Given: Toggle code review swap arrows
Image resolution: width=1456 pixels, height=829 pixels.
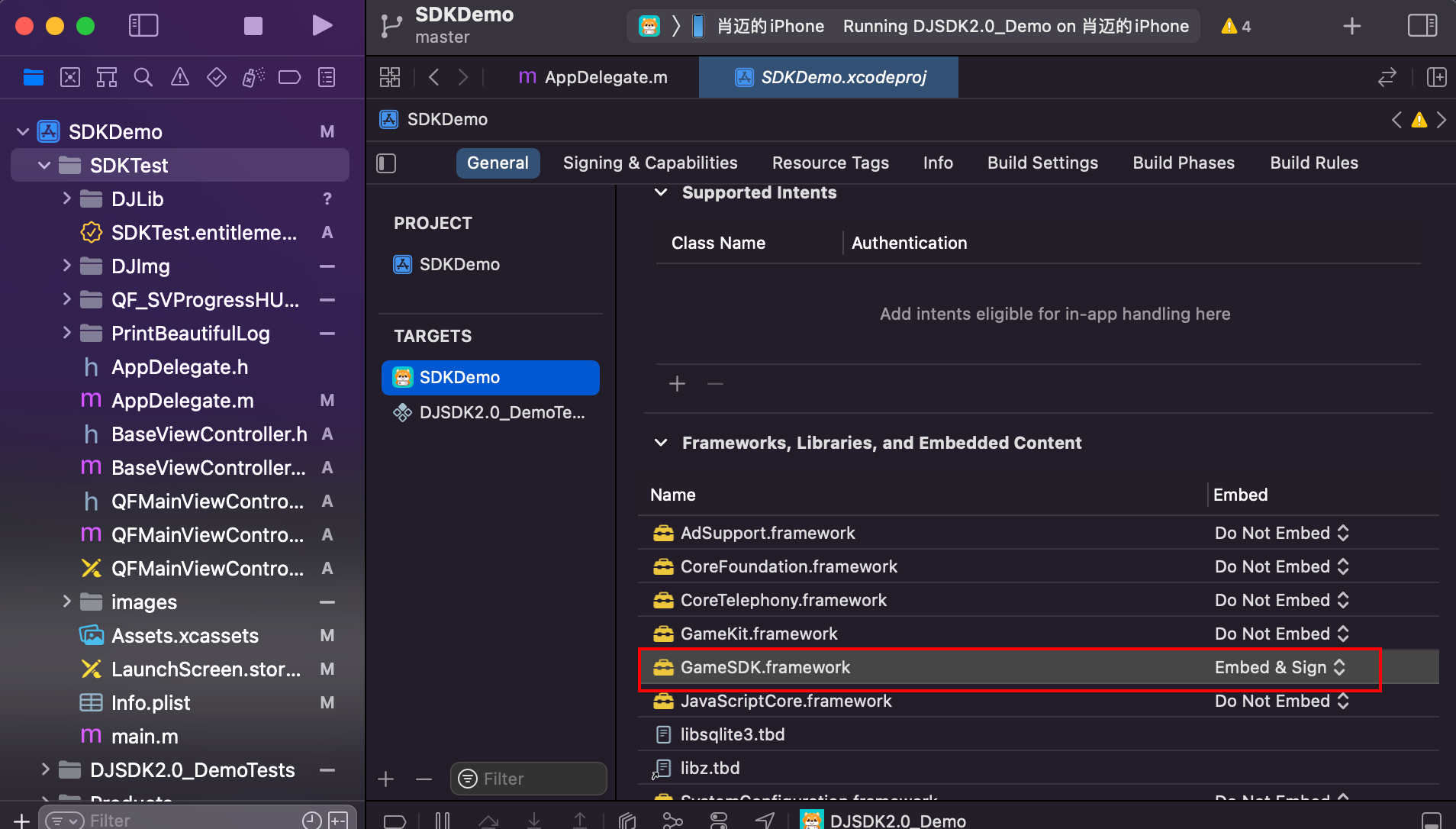Looking at the screenshot, I should point(1387,77).
